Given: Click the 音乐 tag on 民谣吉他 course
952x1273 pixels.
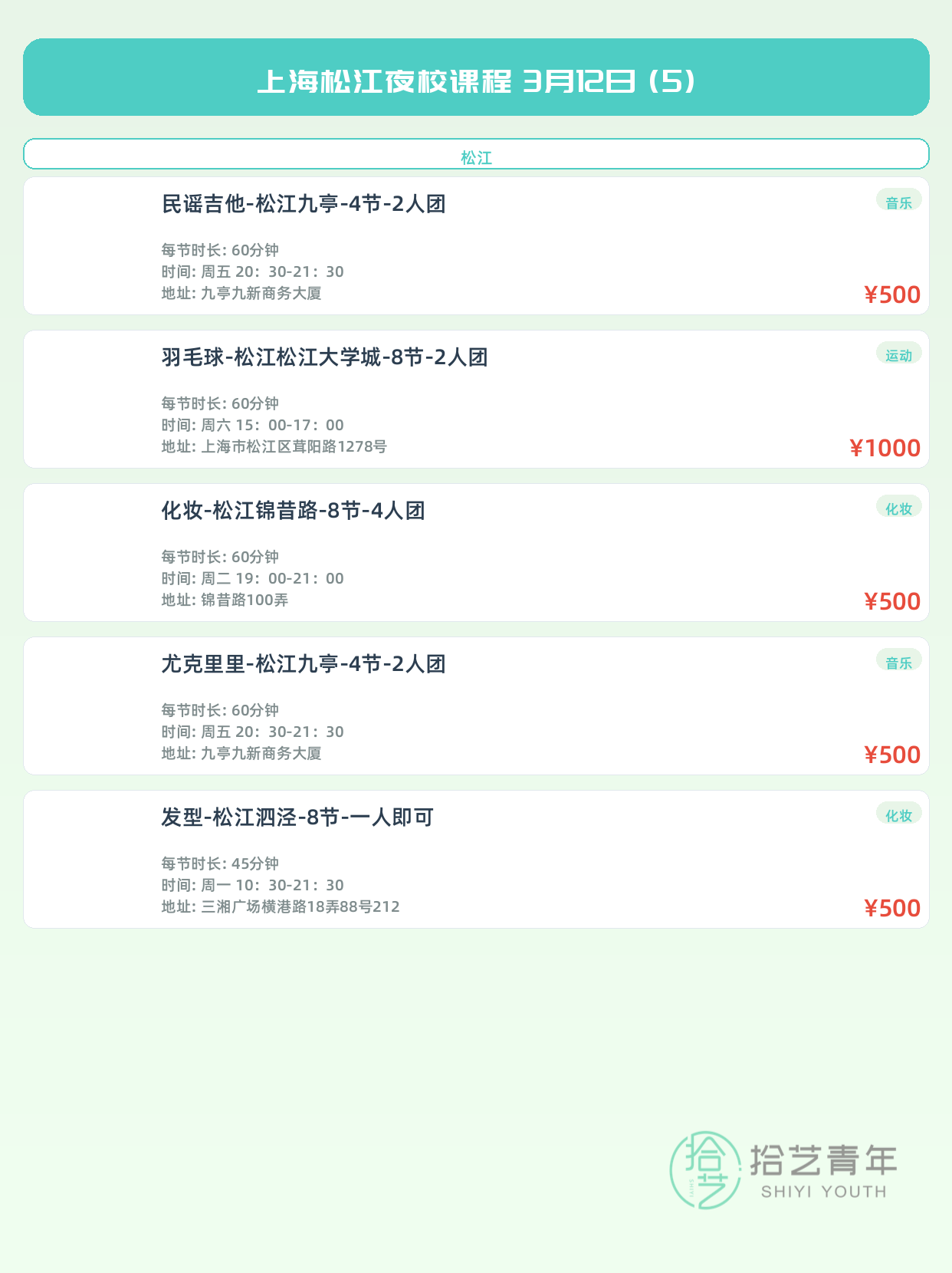Looking at the screenshot, I should click(898, 202).
